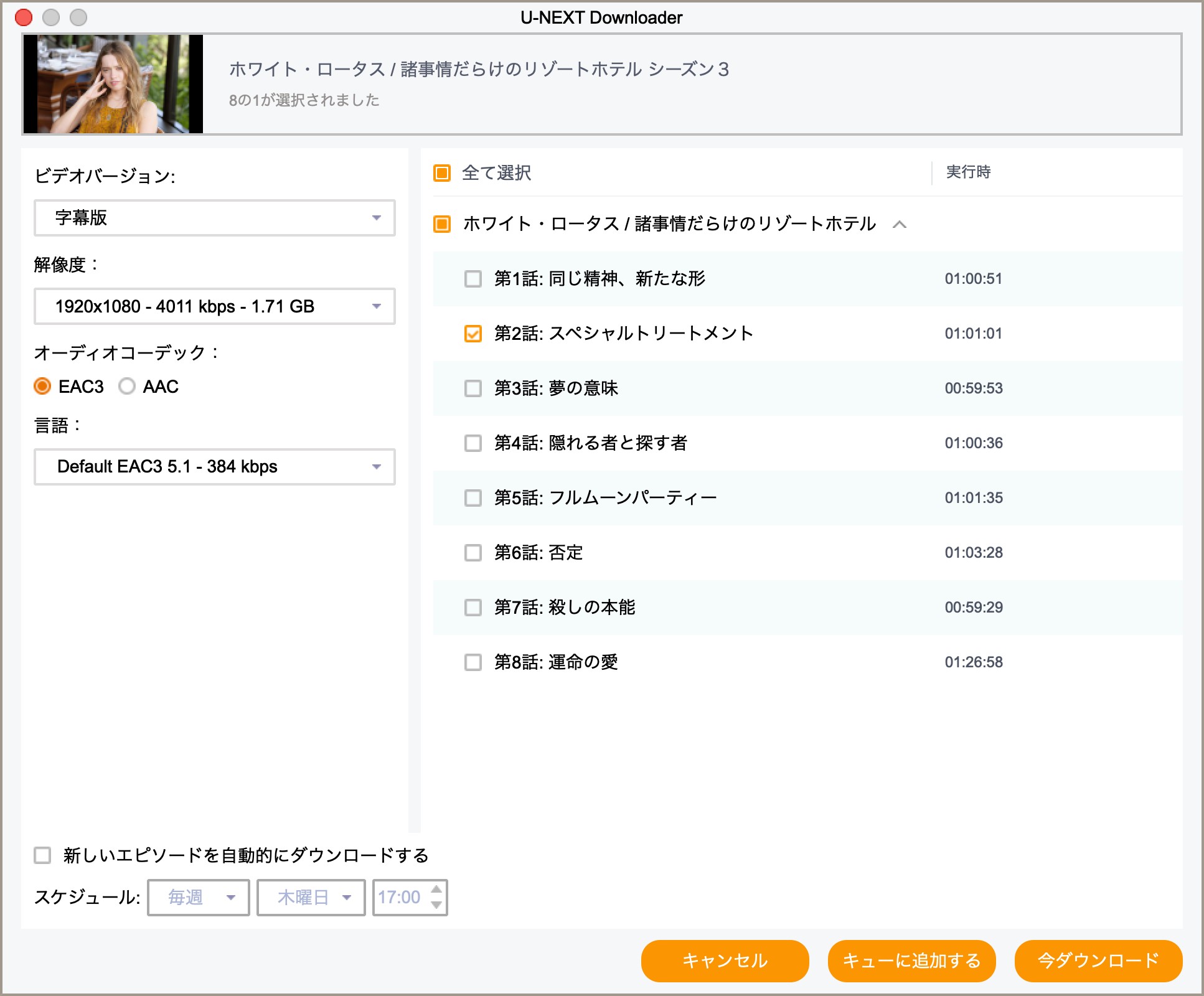Viewport: 1204px width, 996px height.
Task: Enable 全て選択 to select all episodes
Action: [442, 174]
